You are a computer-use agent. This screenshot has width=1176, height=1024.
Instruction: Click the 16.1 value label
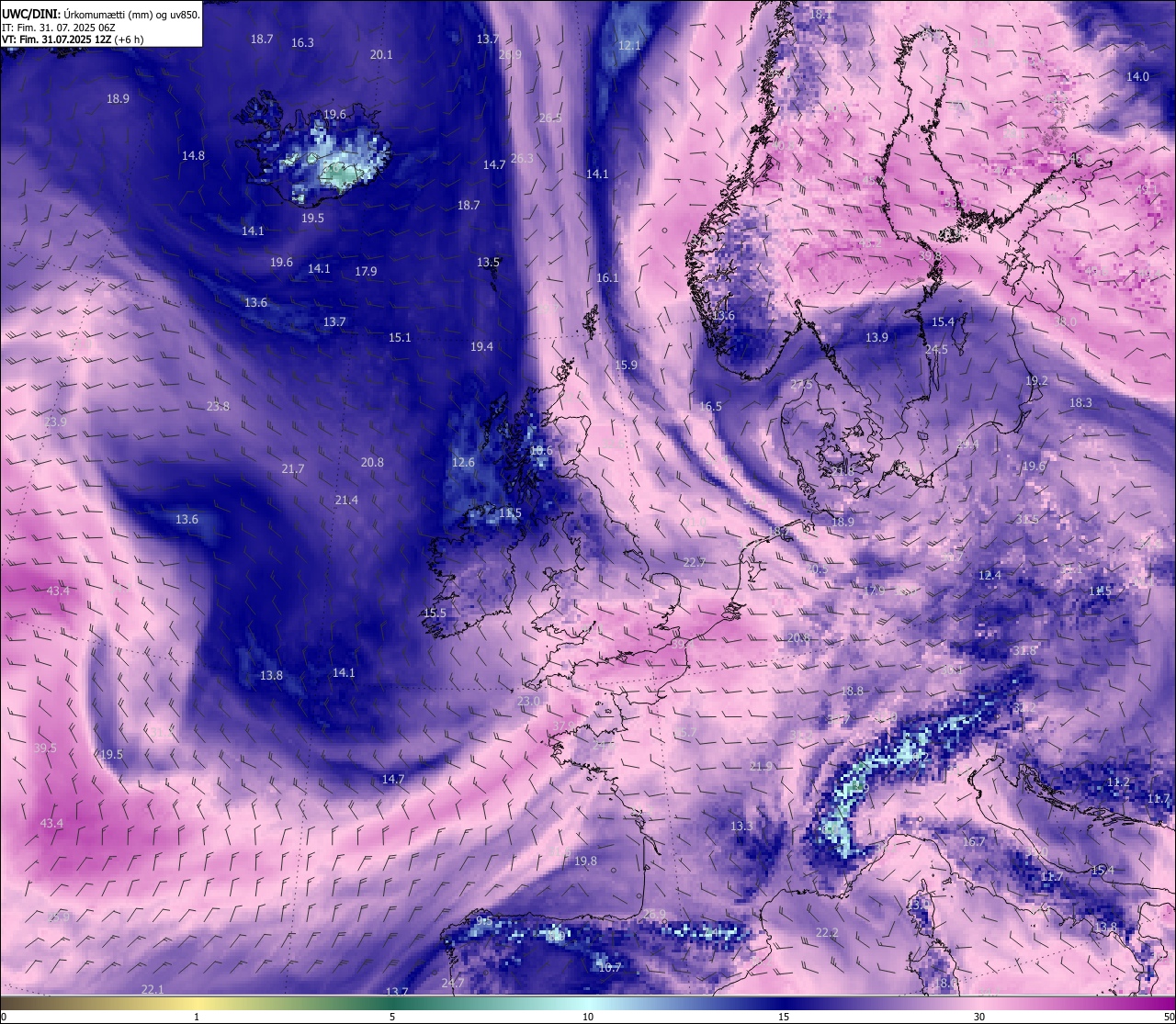607,278
